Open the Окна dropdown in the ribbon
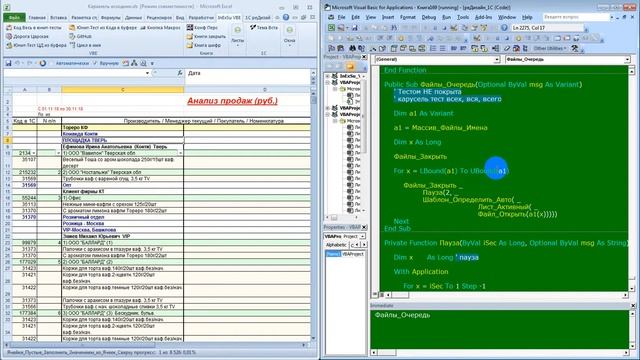This screenshot has width=640, height=360. point(289,36)
